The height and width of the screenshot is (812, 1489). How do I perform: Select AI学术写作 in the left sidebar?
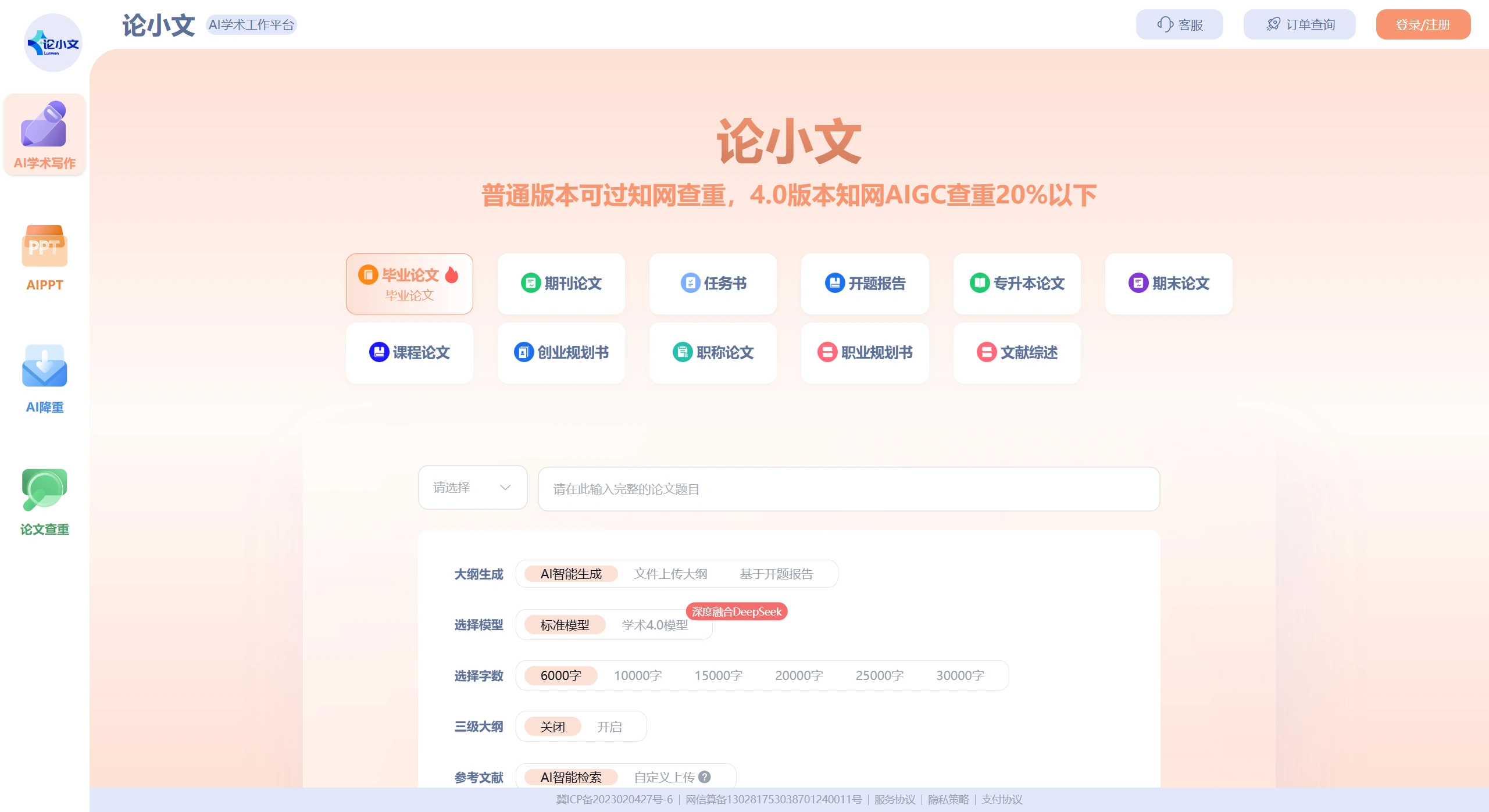click(x=44, y=135)
